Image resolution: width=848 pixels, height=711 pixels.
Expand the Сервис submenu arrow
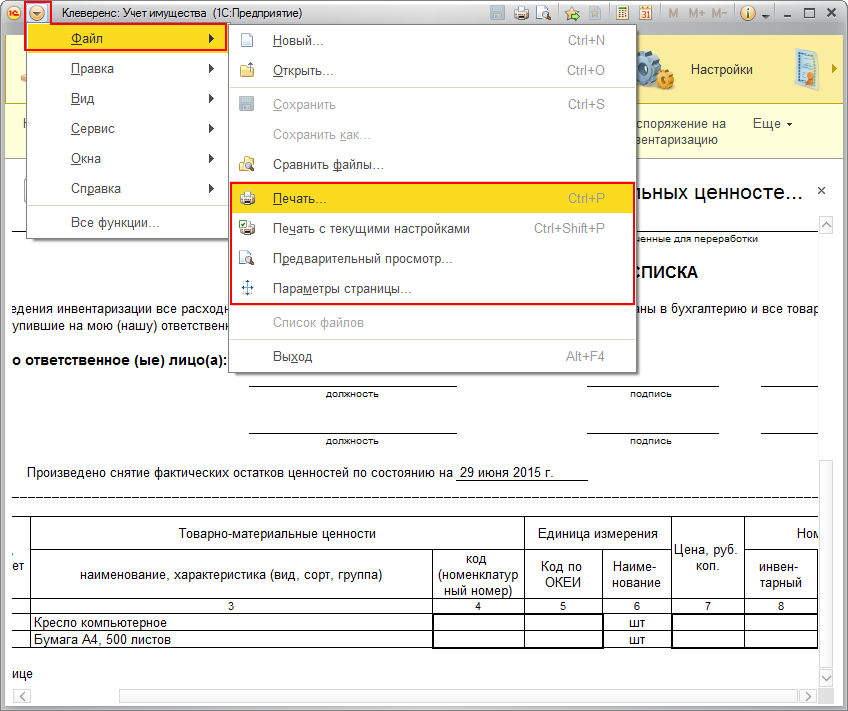[211, 128]
